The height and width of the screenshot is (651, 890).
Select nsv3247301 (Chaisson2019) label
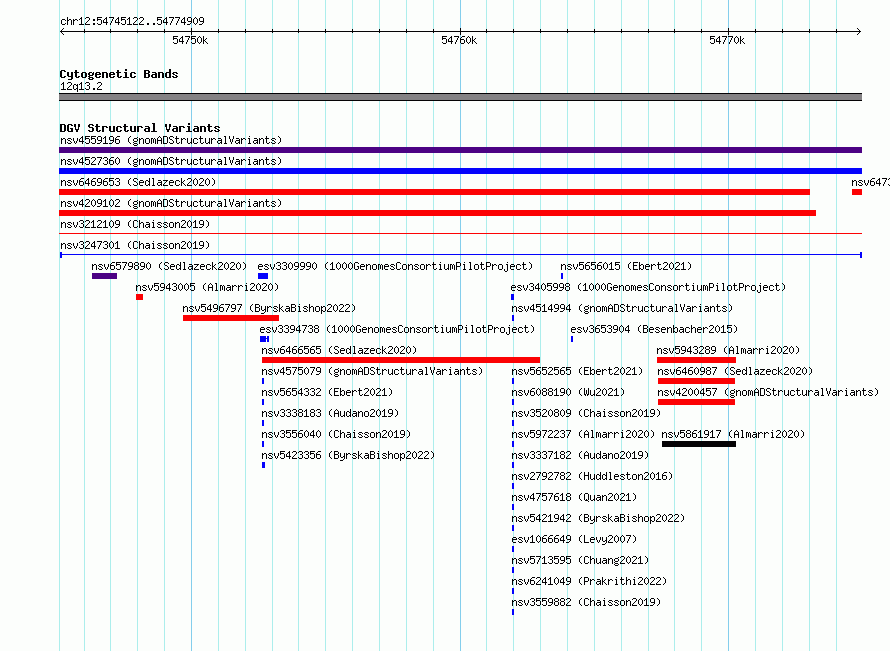(135, 245)
